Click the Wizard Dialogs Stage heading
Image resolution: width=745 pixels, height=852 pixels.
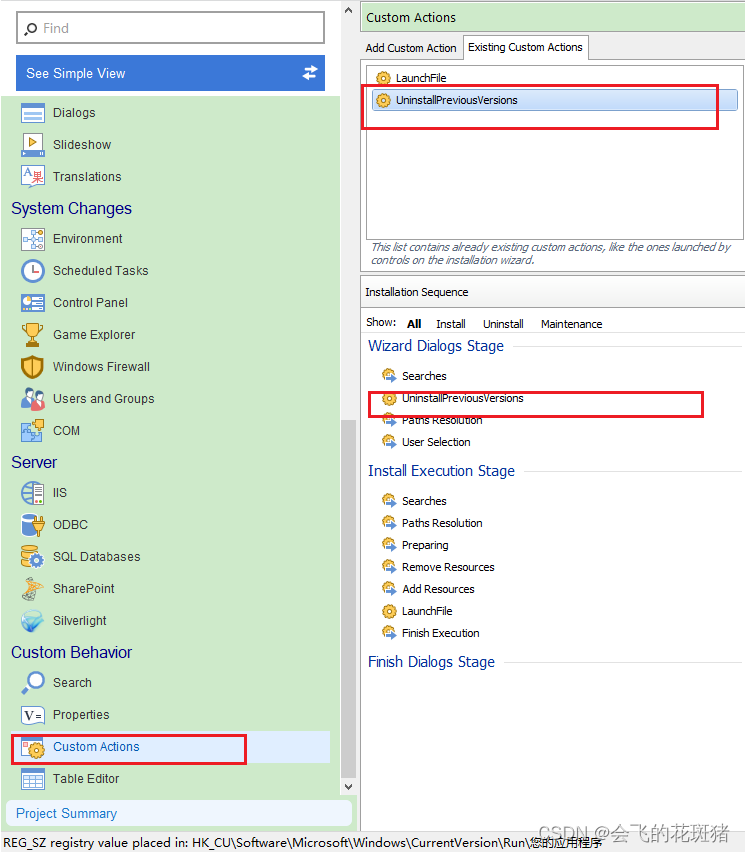click(436, 346)
